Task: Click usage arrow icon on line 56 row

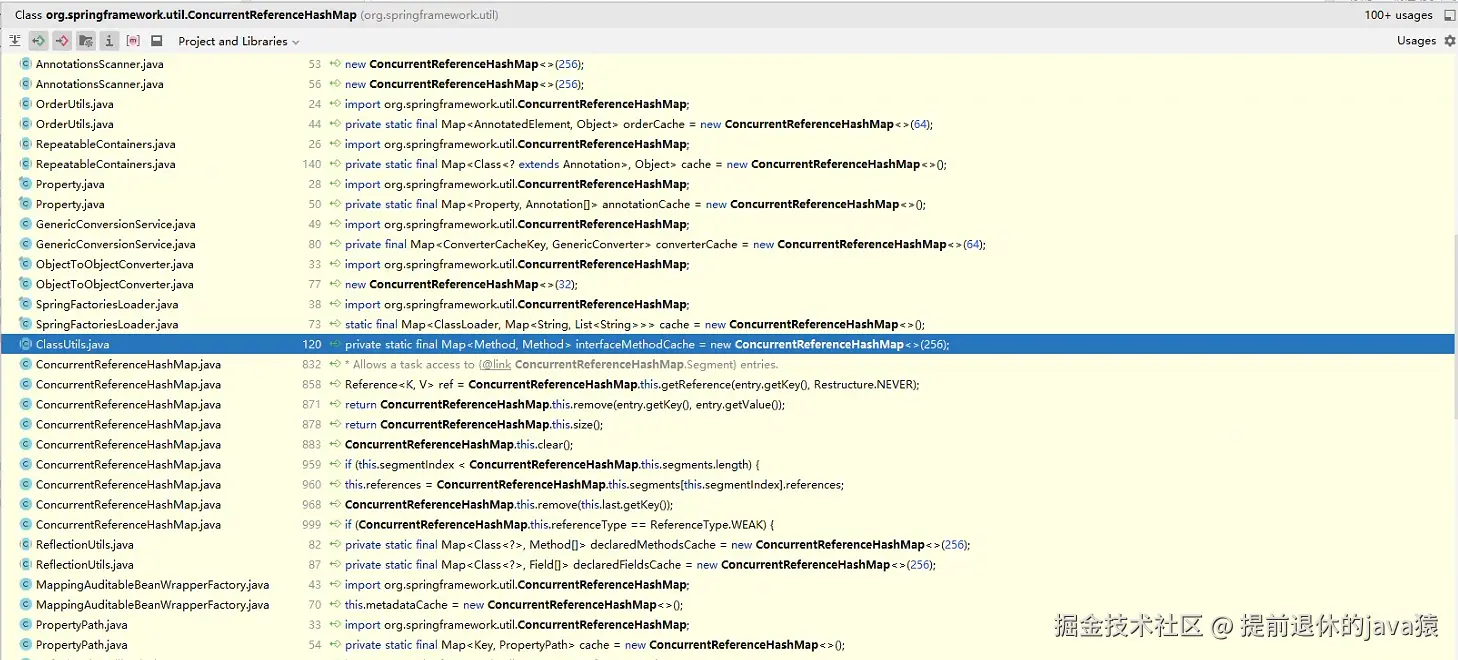Action: click(335, 84)
